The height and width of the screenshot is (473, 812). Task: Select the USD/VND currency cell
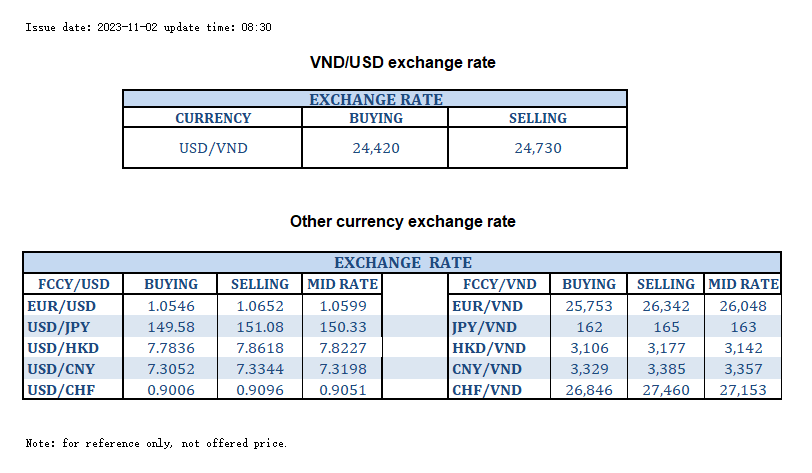(212, 149)
